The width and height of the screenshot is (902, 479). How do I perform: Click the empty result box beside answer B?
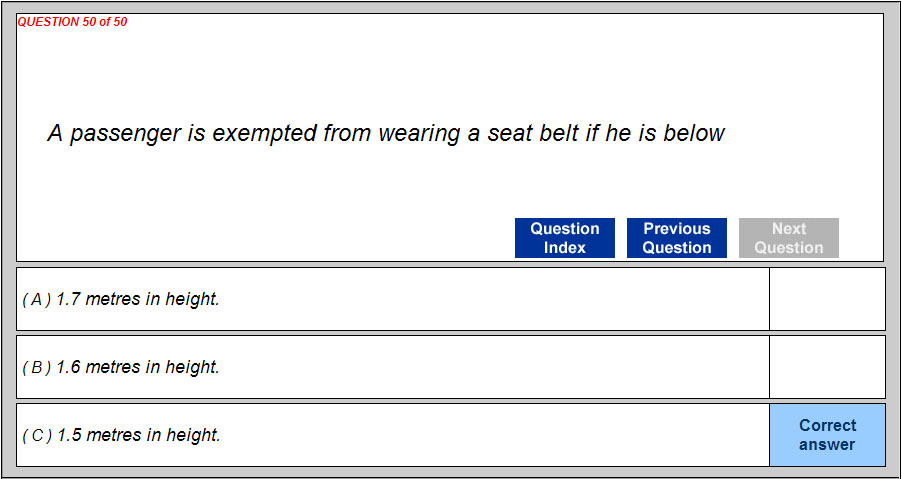point(827,367)
